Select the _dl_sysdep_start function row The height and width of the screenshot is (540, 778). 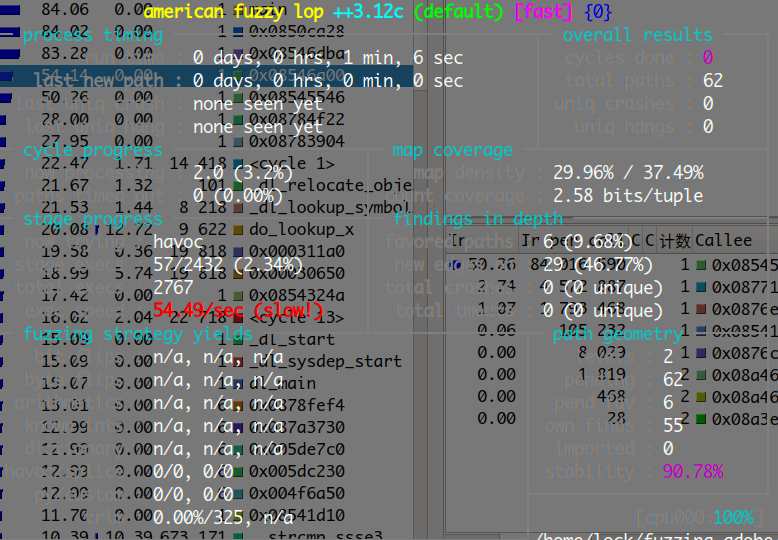tap(206, 361)
